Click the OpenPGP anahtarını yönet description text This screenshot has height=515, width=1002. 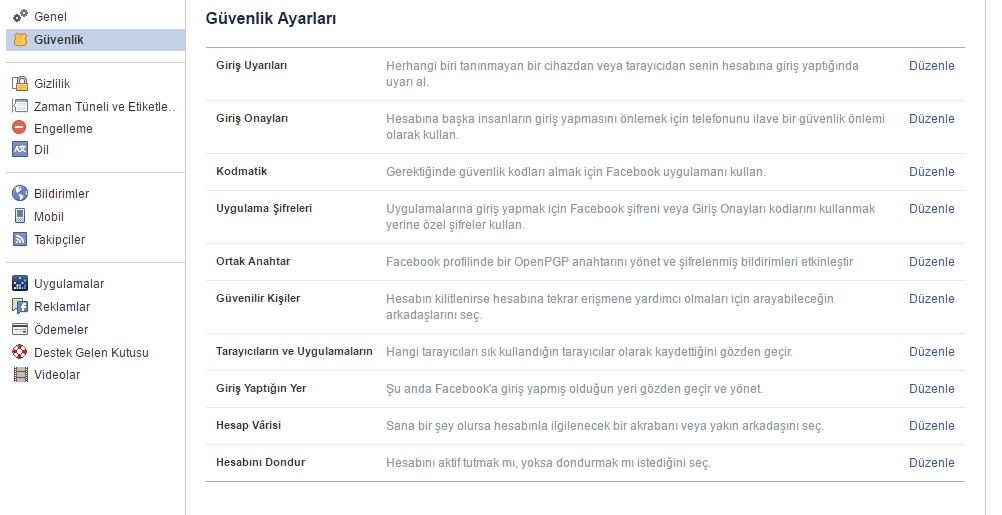(x=619, y=262)
